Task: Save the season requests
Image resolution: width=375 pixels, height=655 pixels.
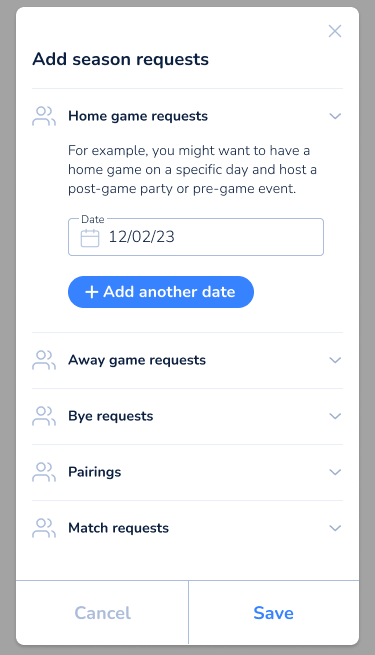Action: [274, 613]
